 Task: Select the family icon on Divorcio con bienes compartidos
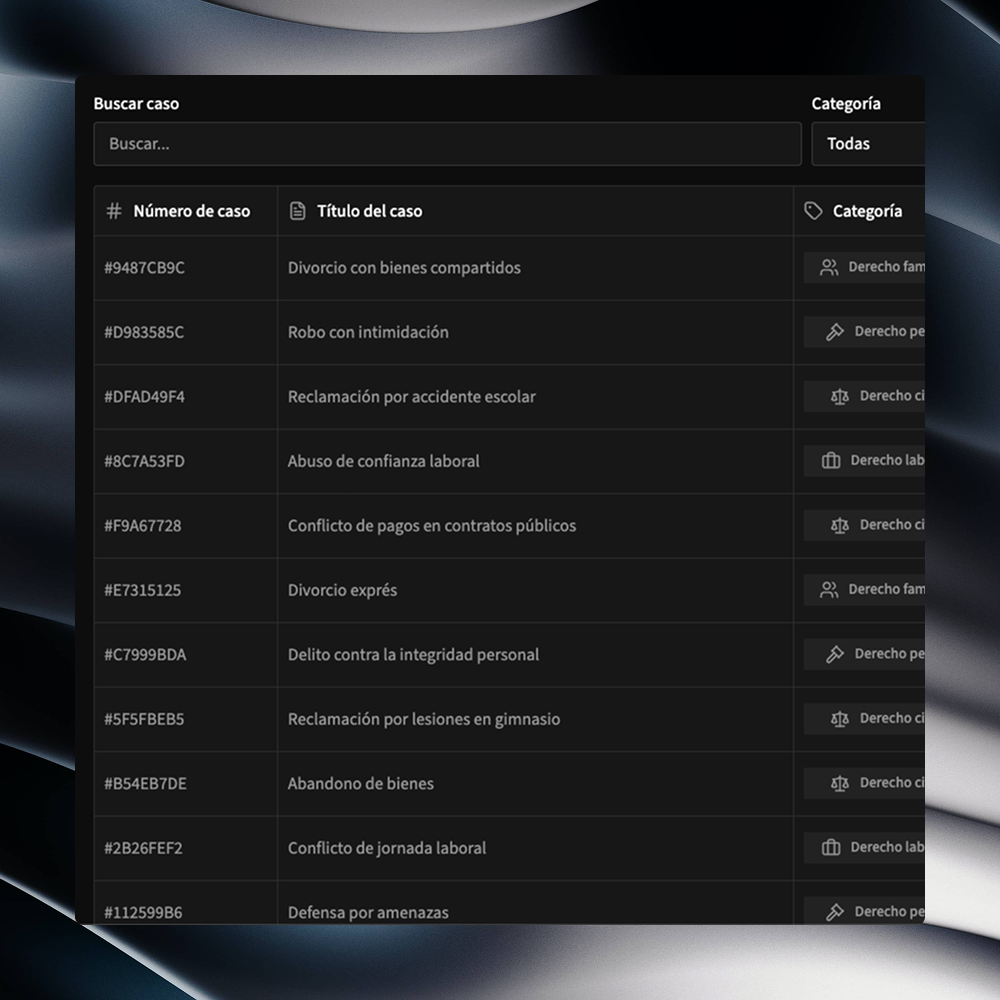(827, 267)
